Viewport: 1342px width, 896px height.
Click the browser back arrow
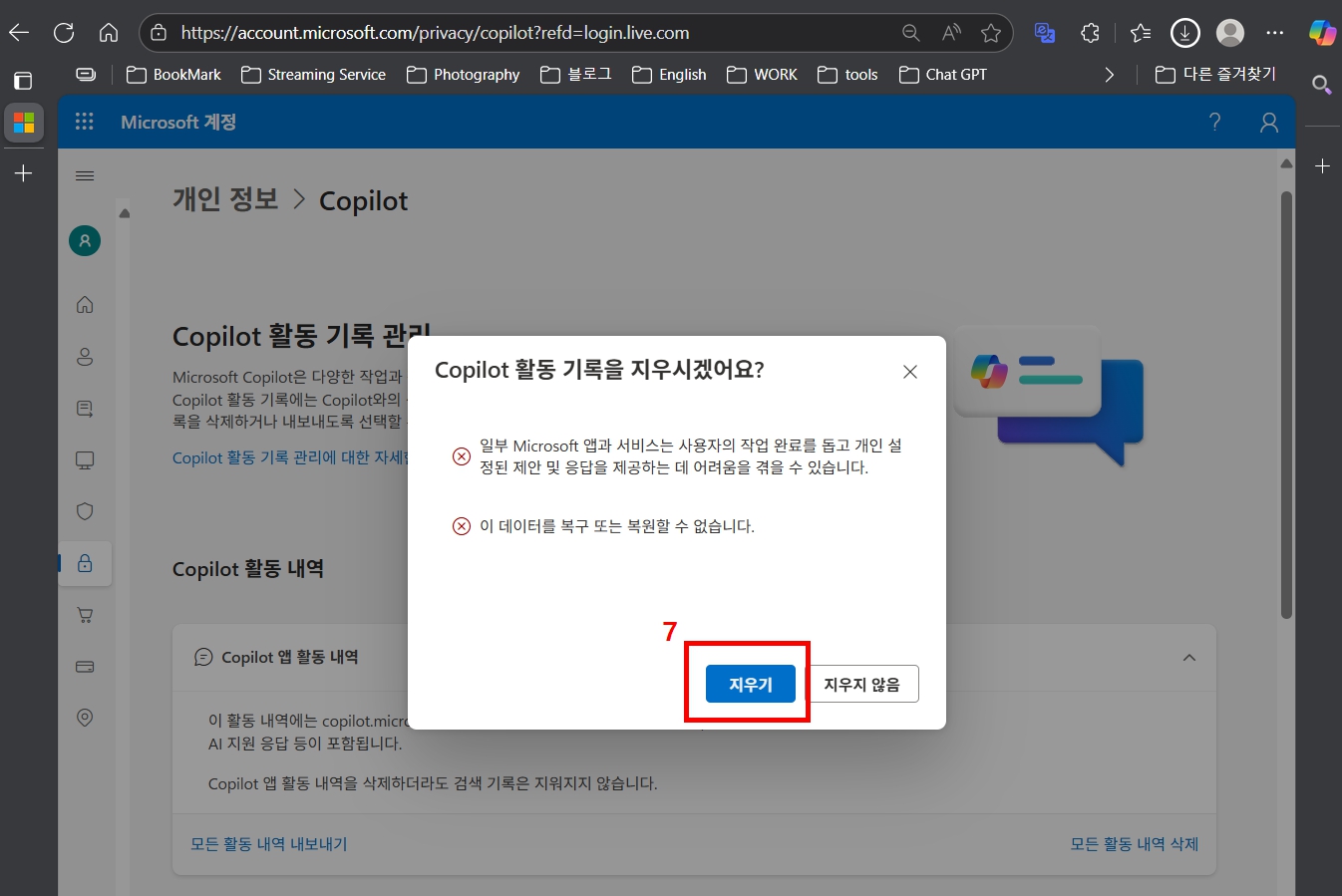point(19,33)
